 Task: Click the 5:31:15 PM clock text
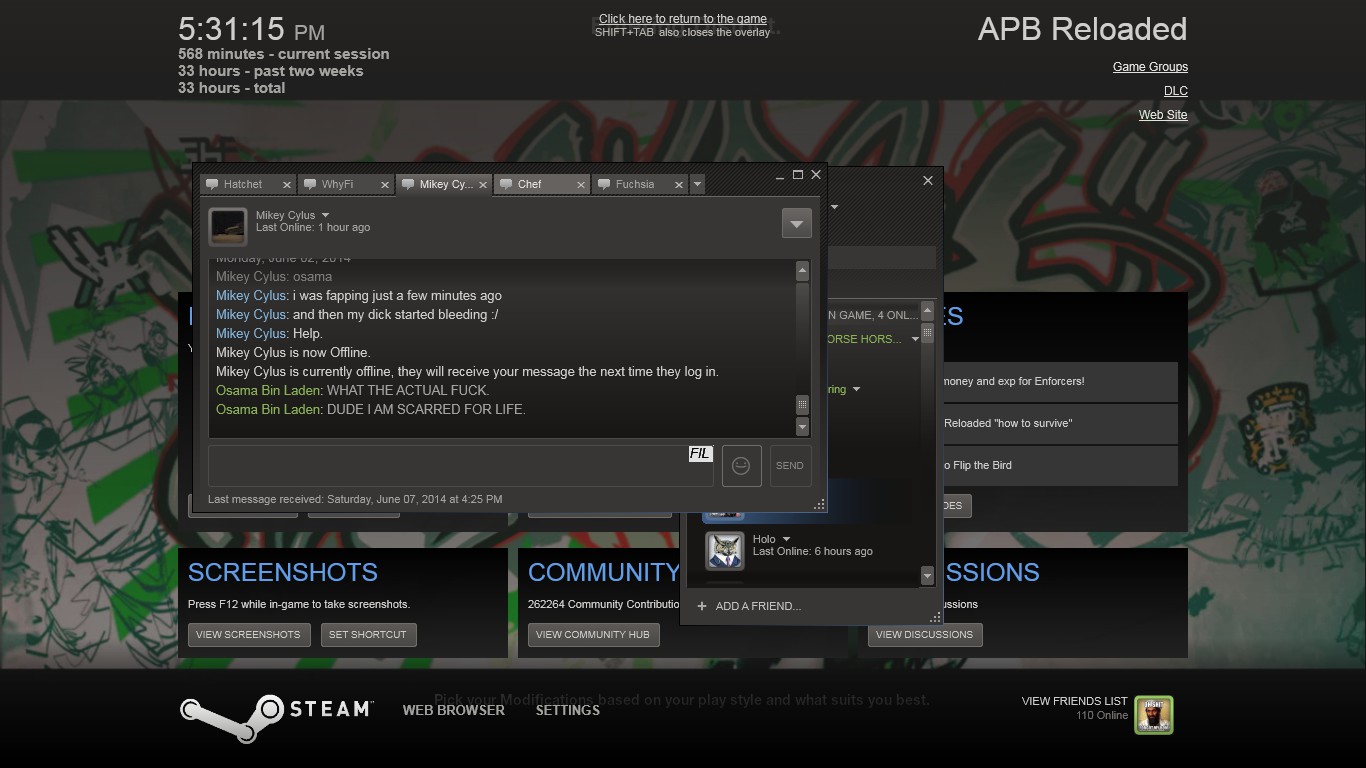click(x=251, y=30)
